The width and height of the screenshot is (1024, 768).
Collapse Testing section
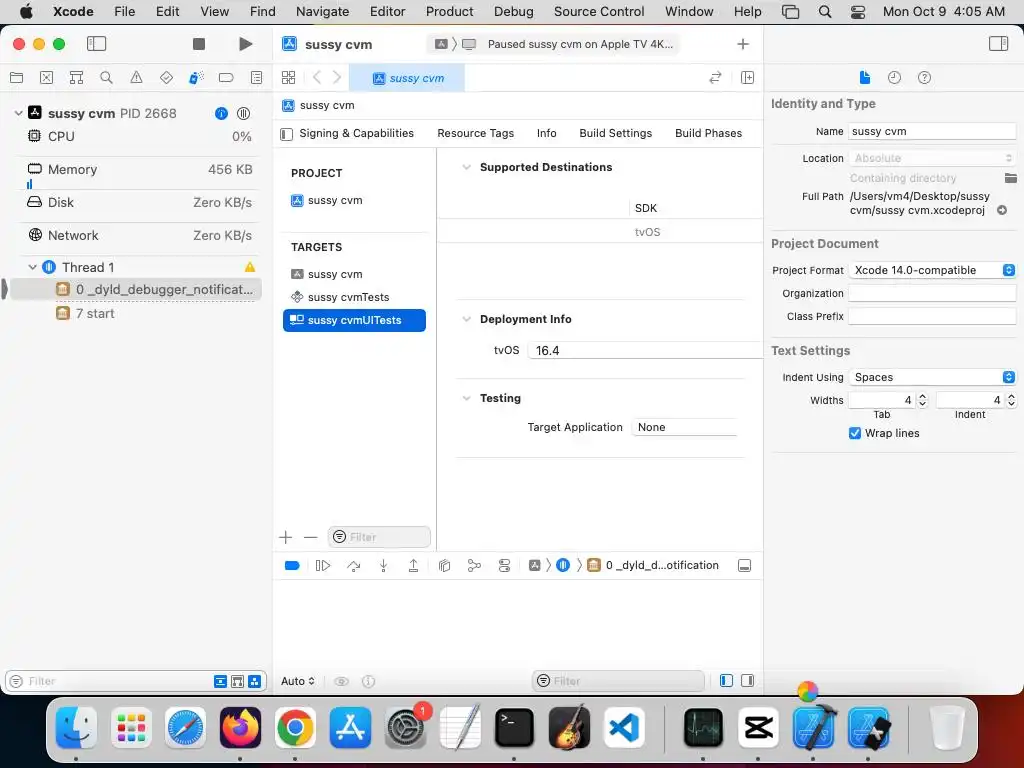tap(466, 398)
